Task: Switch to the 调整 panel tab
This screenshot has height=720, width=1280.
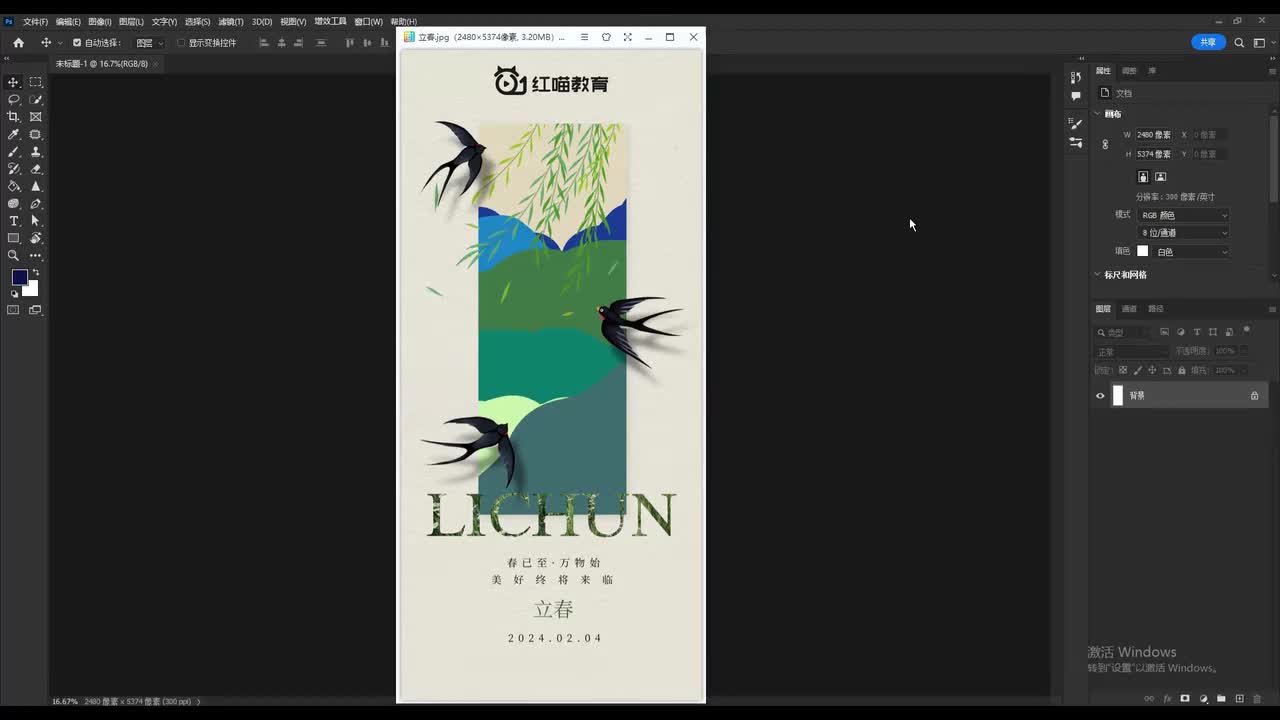Action: point(1129,71)
